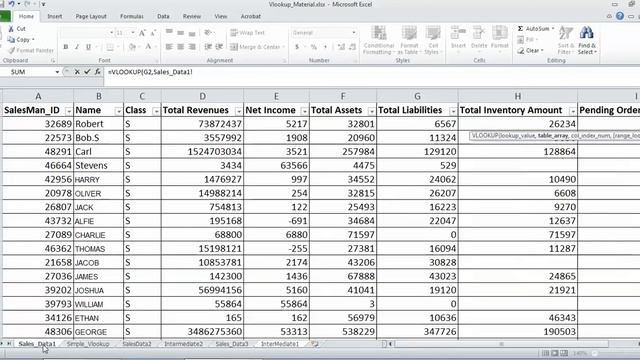Image resolution: width=640 pixels, height=360 pixels.
Task: Open the Page Layout ribbon tab
Action: point(91,16)
